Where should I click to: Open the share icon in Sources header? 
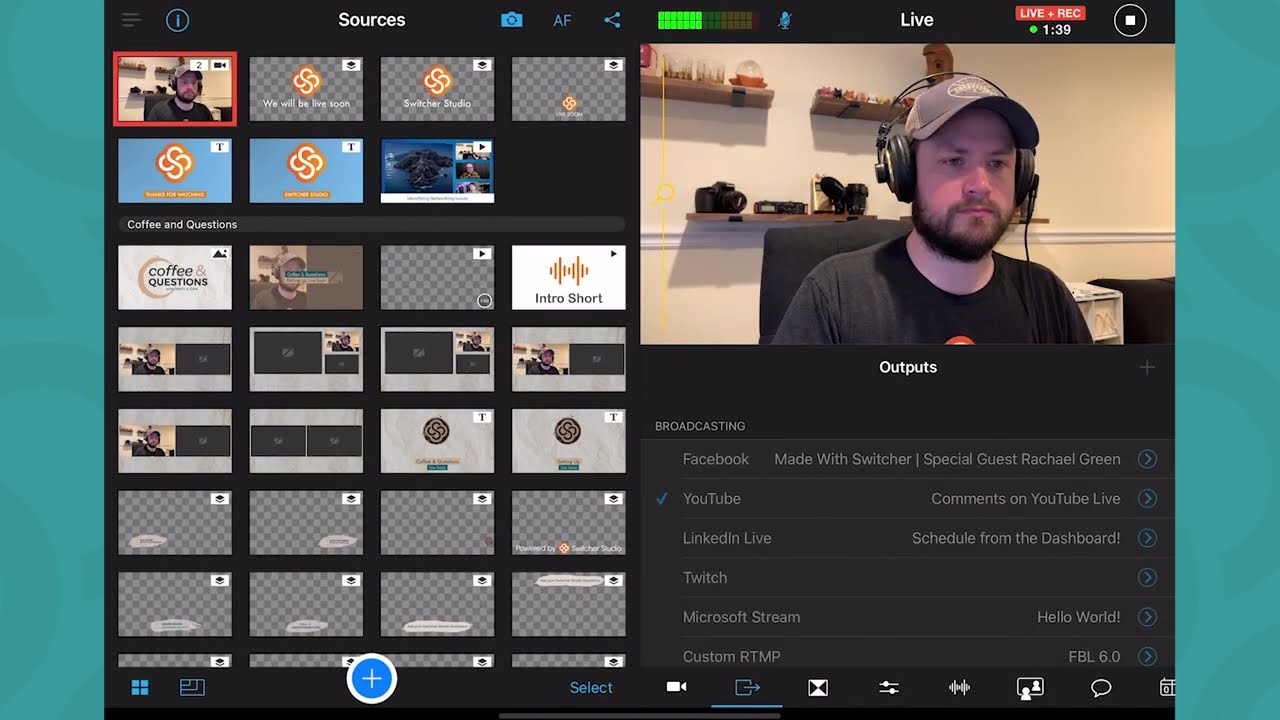click(x=612, y=20)
